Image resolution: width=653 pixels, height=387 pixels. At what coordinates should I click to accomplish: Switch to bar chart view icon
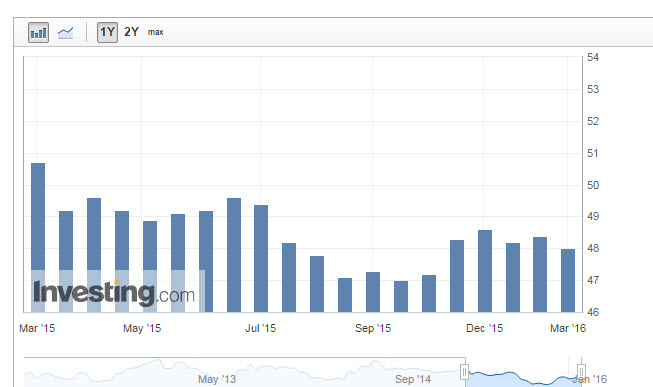pyautogui.click(x=38, y=32)
